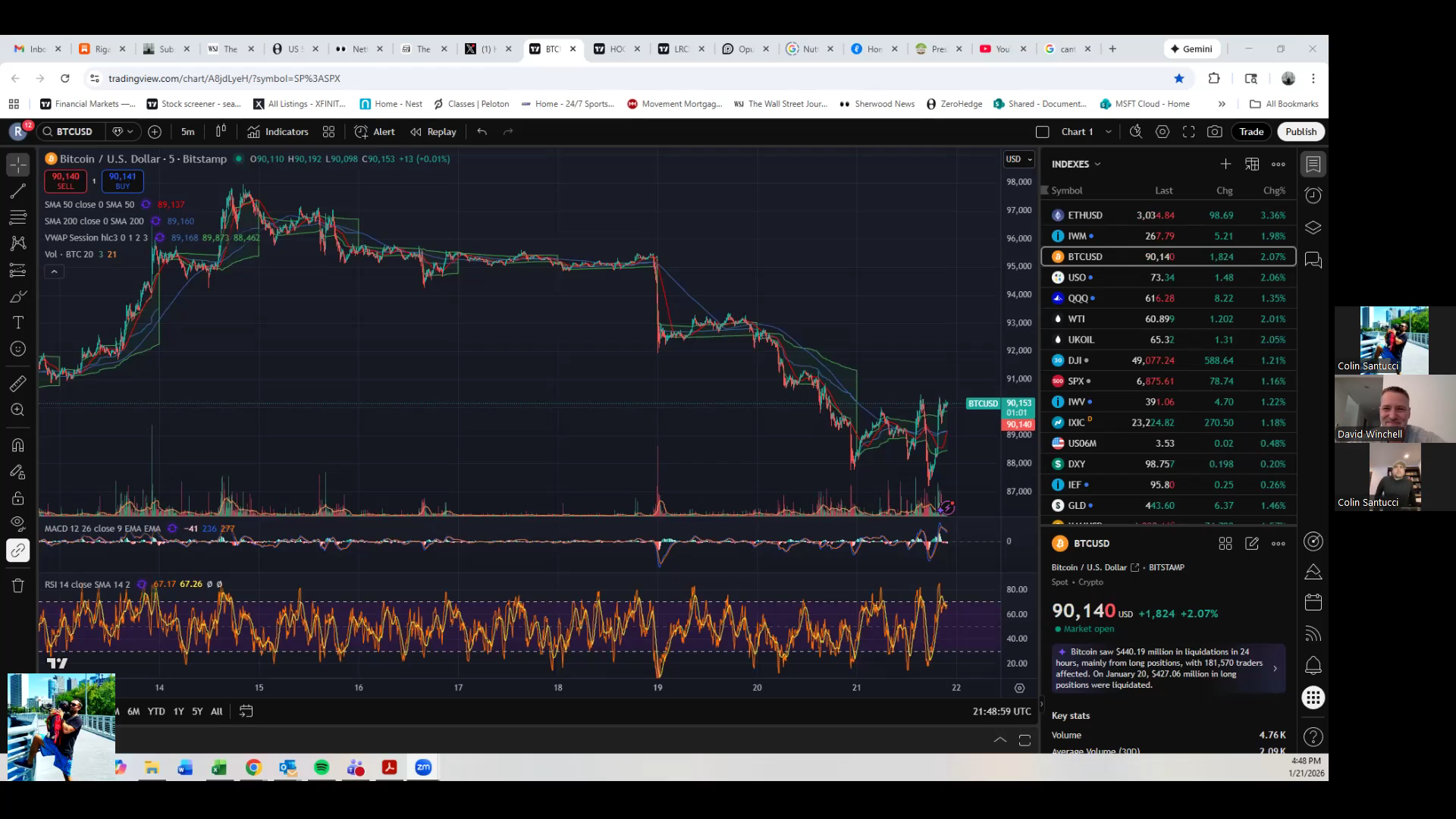Activate the Magnet snapping tool
The width and height of the screenshot is (1456, 819).
tap(17, 445)
